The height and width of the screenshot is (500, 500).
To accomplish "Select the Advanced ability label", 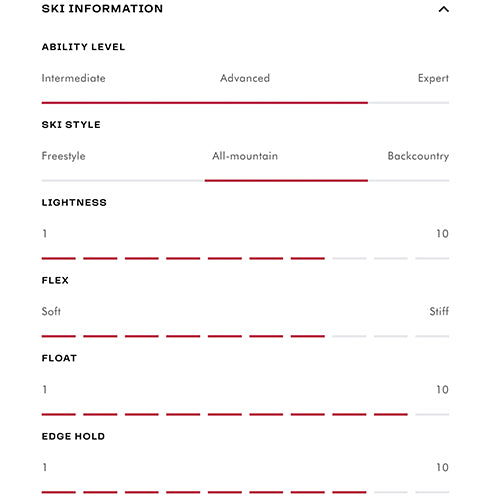I will click(245, 78).
